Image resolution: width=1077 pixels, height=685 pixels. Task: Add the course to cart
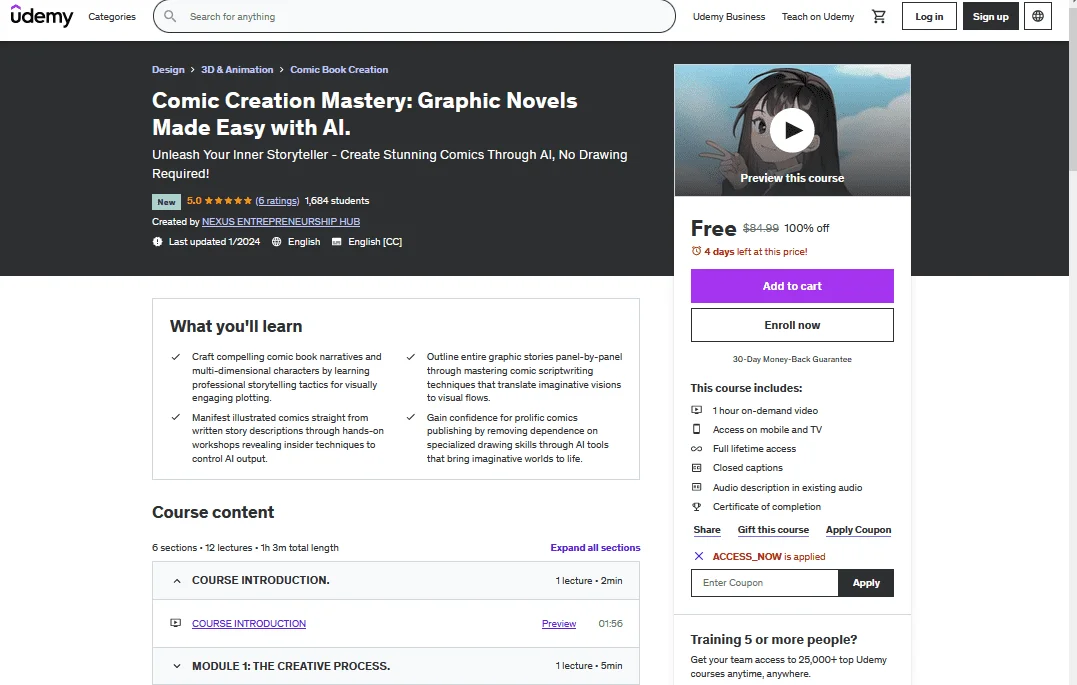pyautogui.click(x=792, y=286)
